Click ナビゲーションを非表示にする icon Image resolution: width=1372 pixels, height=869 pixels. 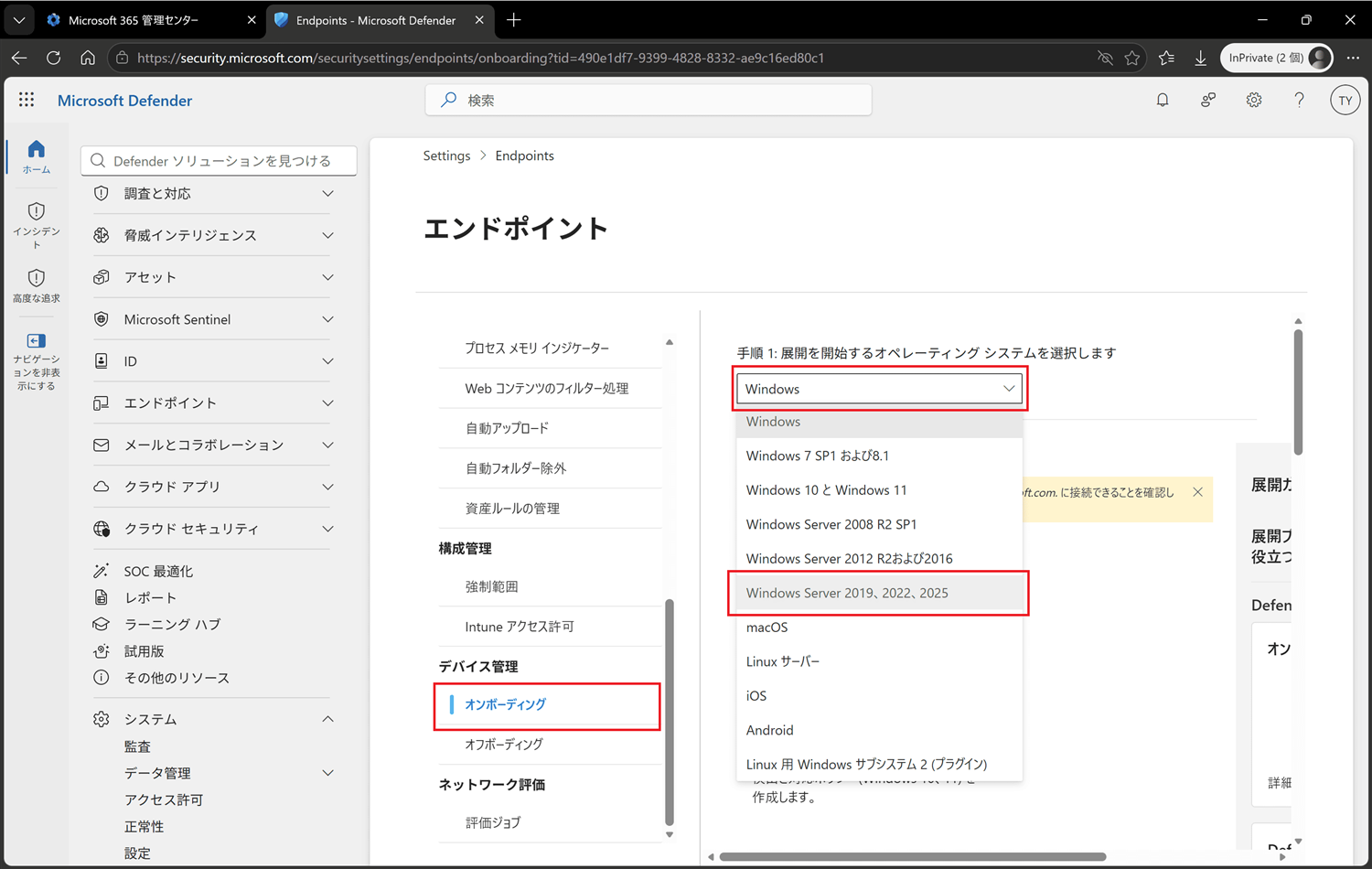(x=37, y=341)
